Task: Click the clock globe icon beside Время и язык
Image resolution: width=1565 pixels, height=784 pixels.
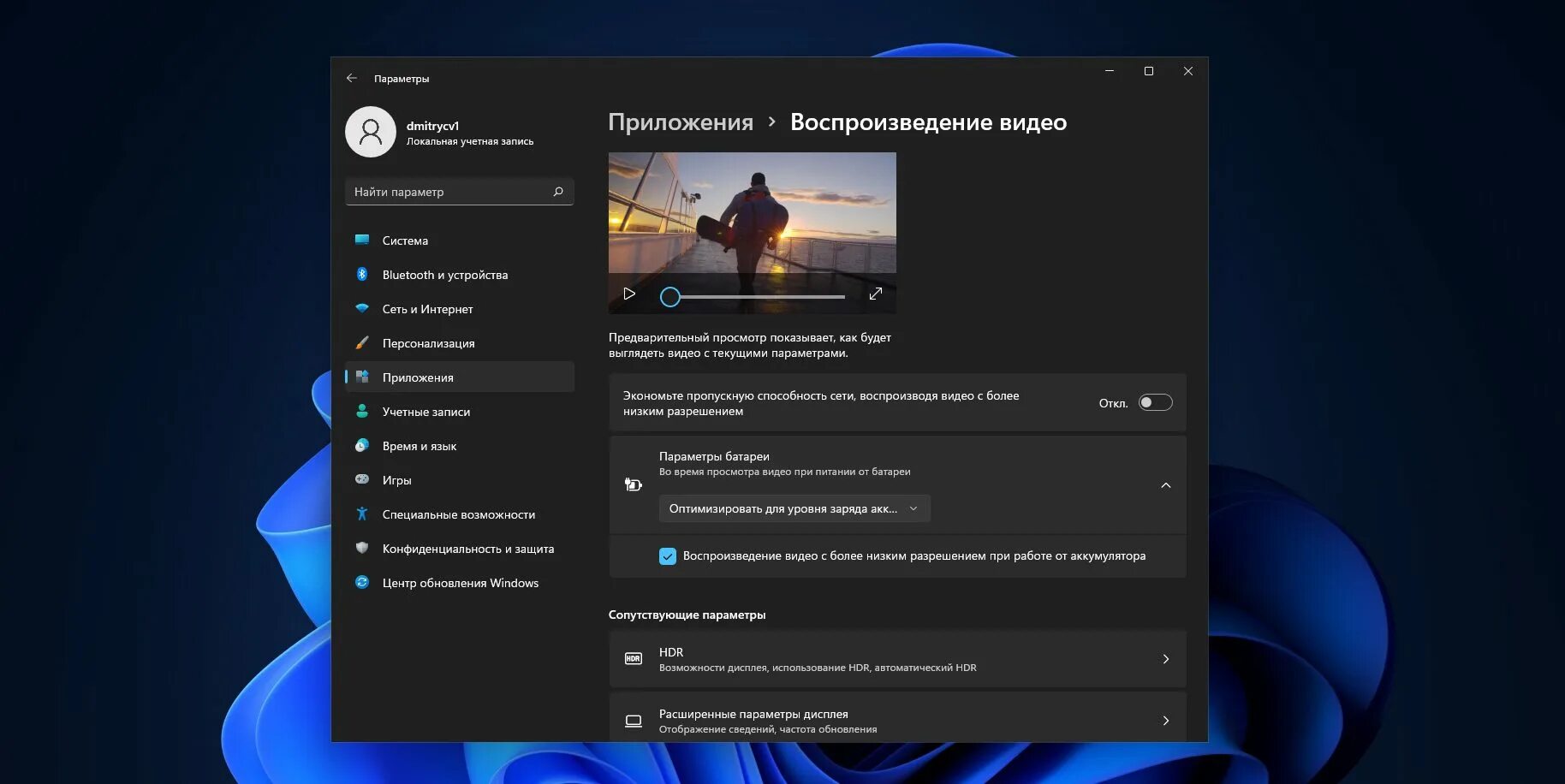Action: (x=362, y=445)
